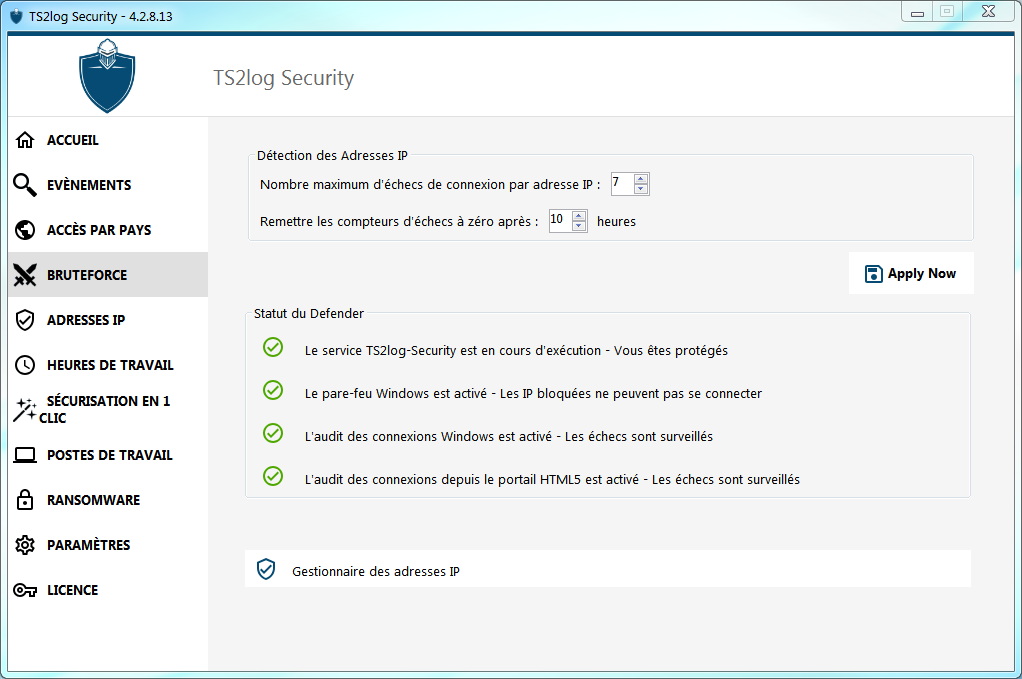
Task: Open Gestionnaire des adresses IP
Action: pos(607,569)
